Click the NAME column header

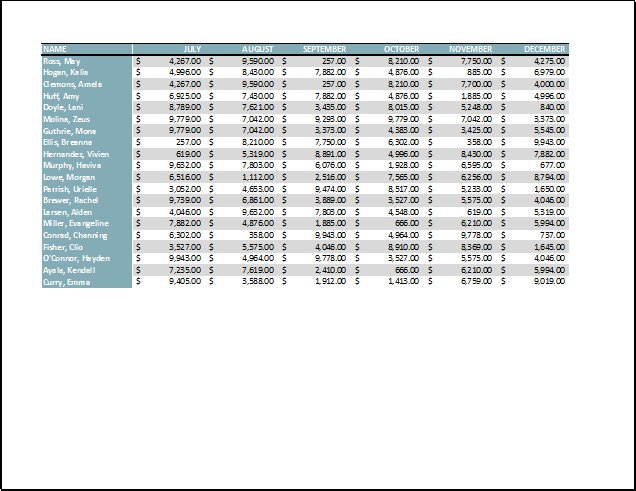pos(55,49)
